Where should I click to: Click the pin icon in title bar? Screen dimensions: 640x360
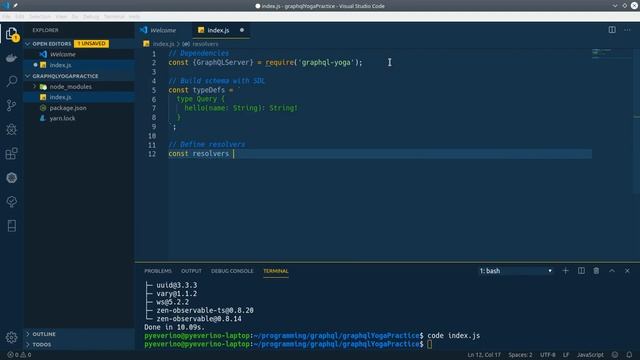click(x=16, y=5)
